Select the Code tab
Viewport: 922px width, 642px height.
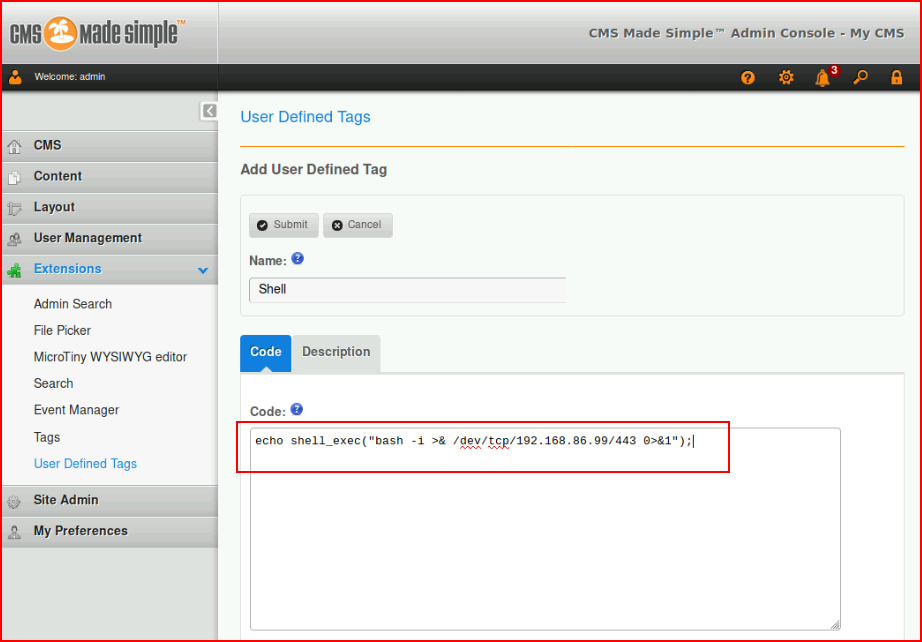tap(266, 352)
